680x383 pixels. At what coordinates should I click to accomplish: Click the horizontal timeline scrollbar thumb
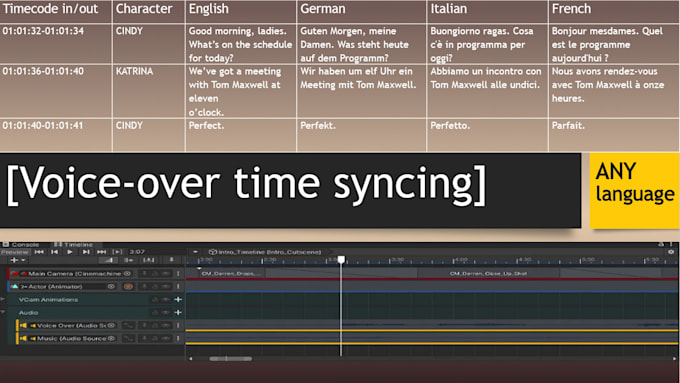coord(230,359)
